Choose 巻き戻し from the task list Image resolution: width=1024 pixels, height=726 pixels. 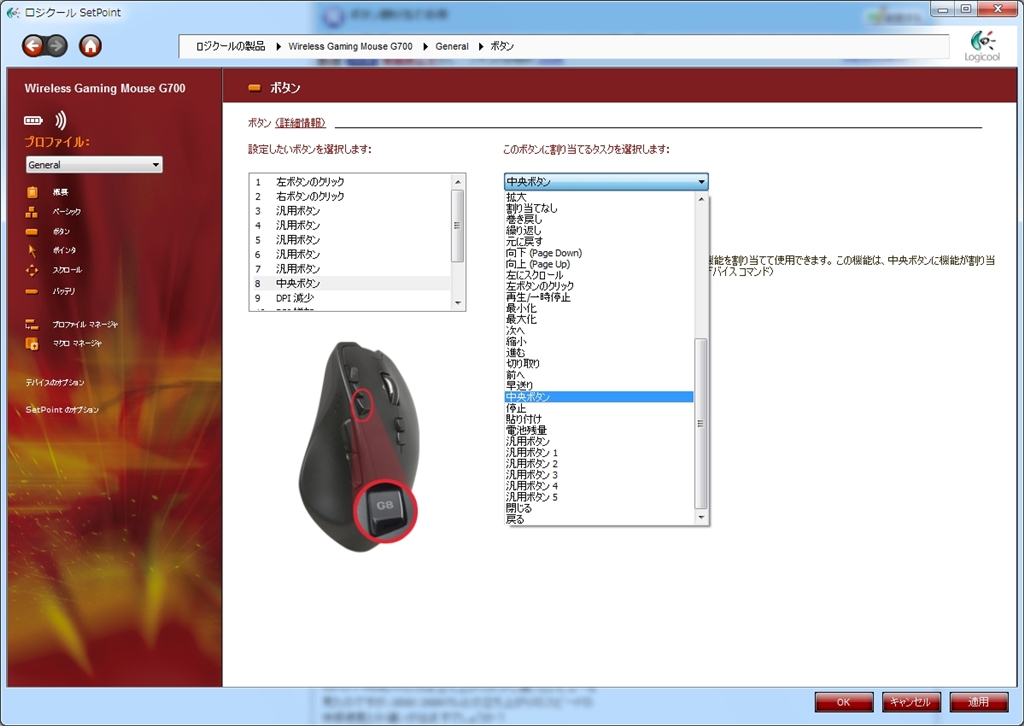[x=599, y=219]
